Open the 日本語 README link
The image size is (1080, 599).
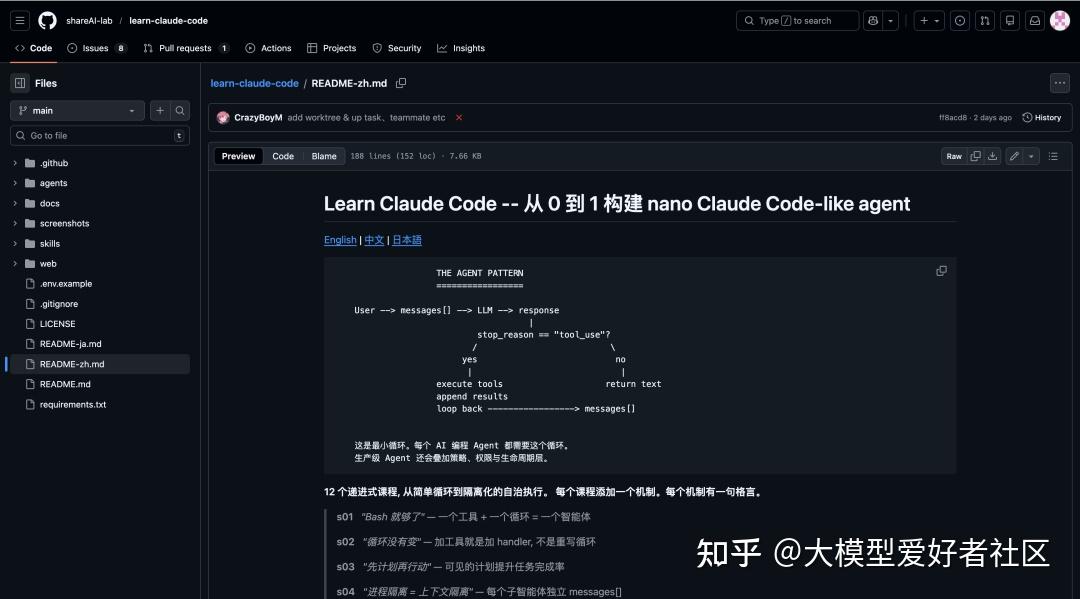coord(407,240)
